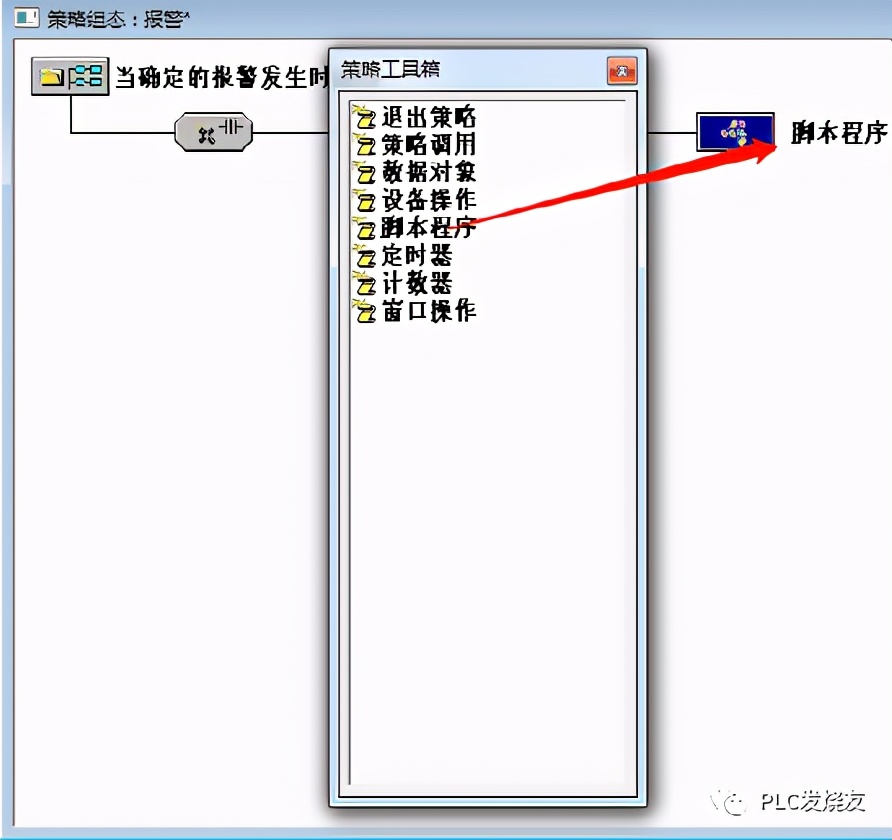The height and width of the screenshot is (840, 892).
Task: Click the hexagonal condition connector block
Action: tap(213, 131)
